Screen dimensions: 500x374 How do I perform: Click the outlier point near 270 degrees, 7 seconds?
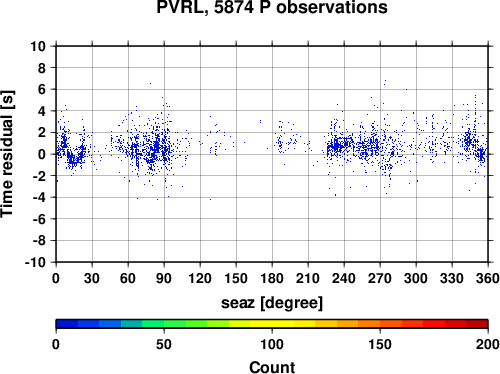(x=385, y=80)
